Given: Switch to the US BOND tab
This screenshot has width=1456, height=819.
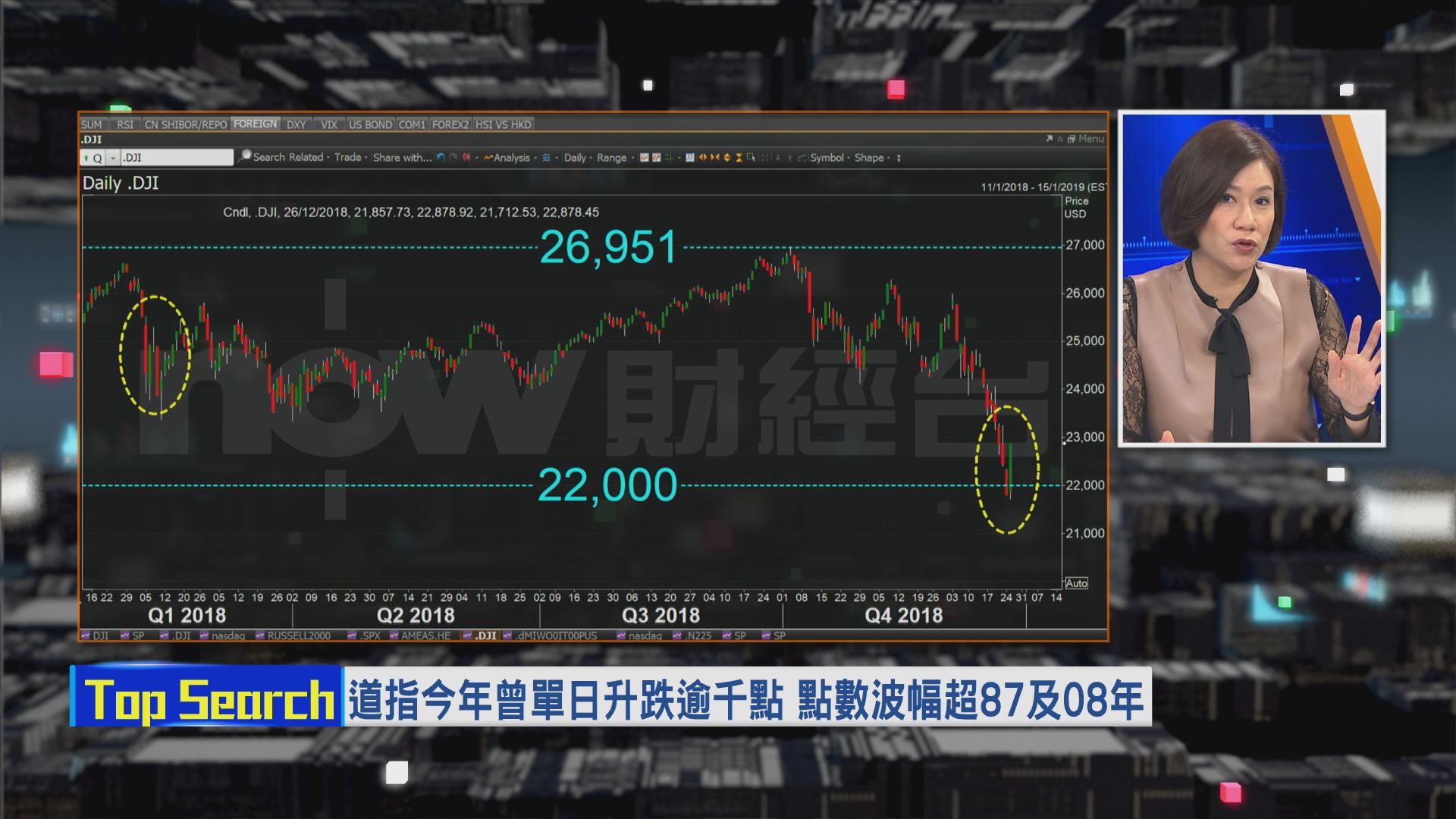Looking at the screenshot, I should pos(370,124).
